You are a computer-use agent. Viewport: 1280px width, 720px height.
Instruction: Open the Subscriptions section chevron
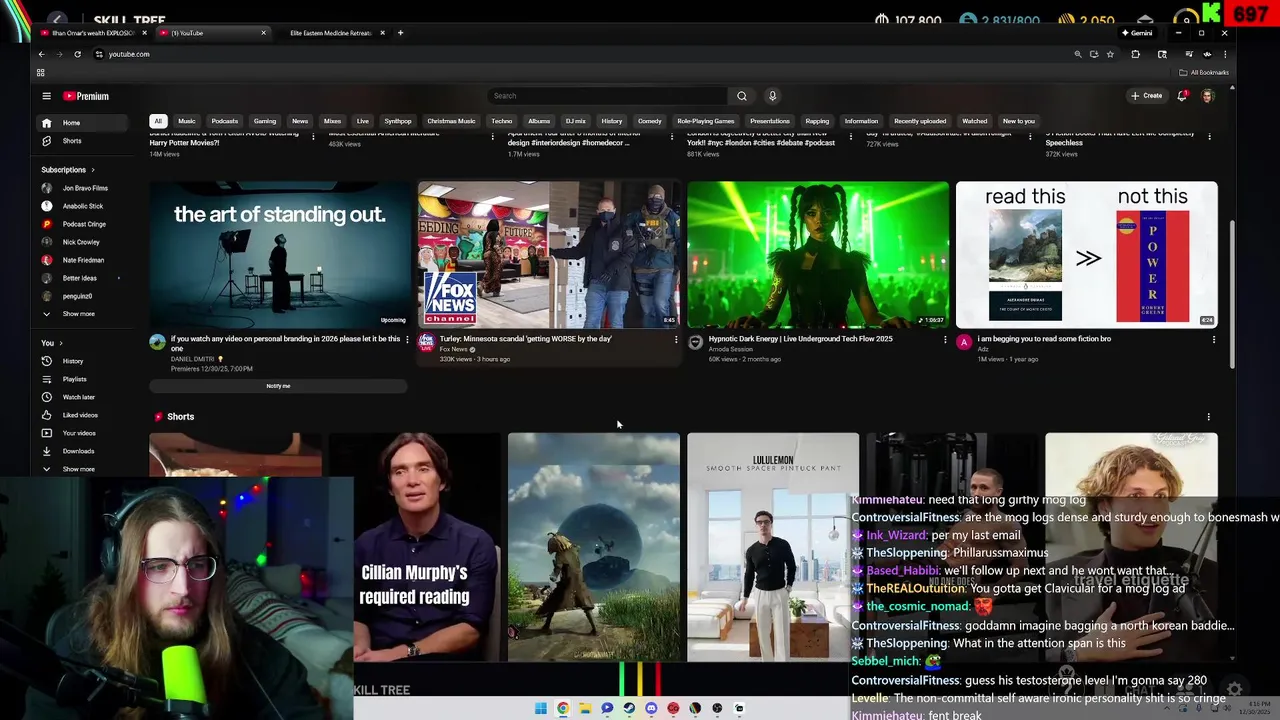(x=93, y=170)
